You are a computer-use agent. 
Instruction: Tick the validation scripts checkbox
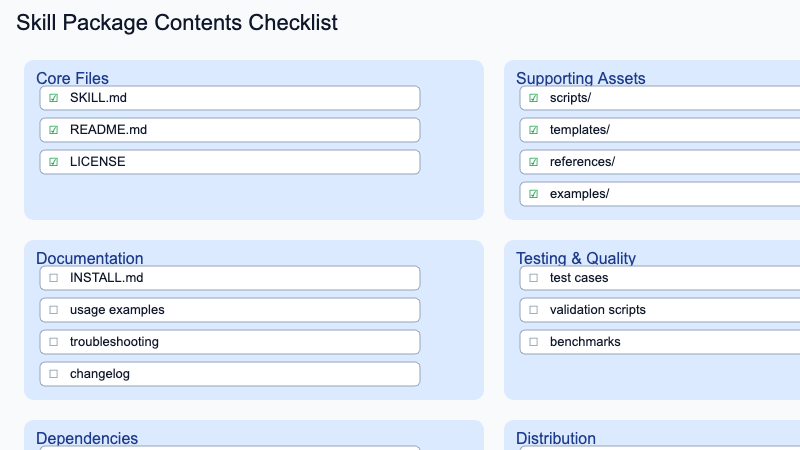(x=534, y=310)
